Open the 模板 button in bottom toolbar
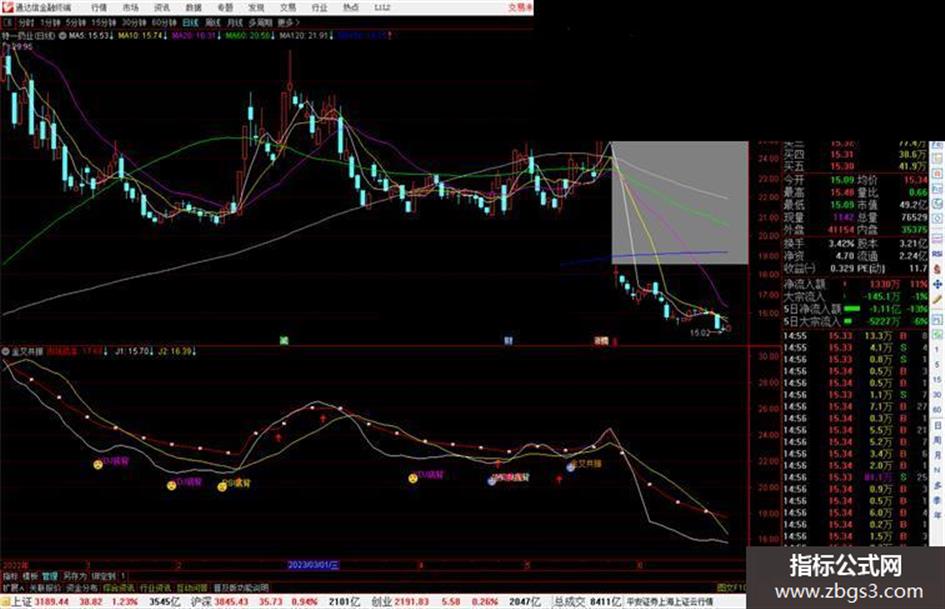 coord(30,576)
